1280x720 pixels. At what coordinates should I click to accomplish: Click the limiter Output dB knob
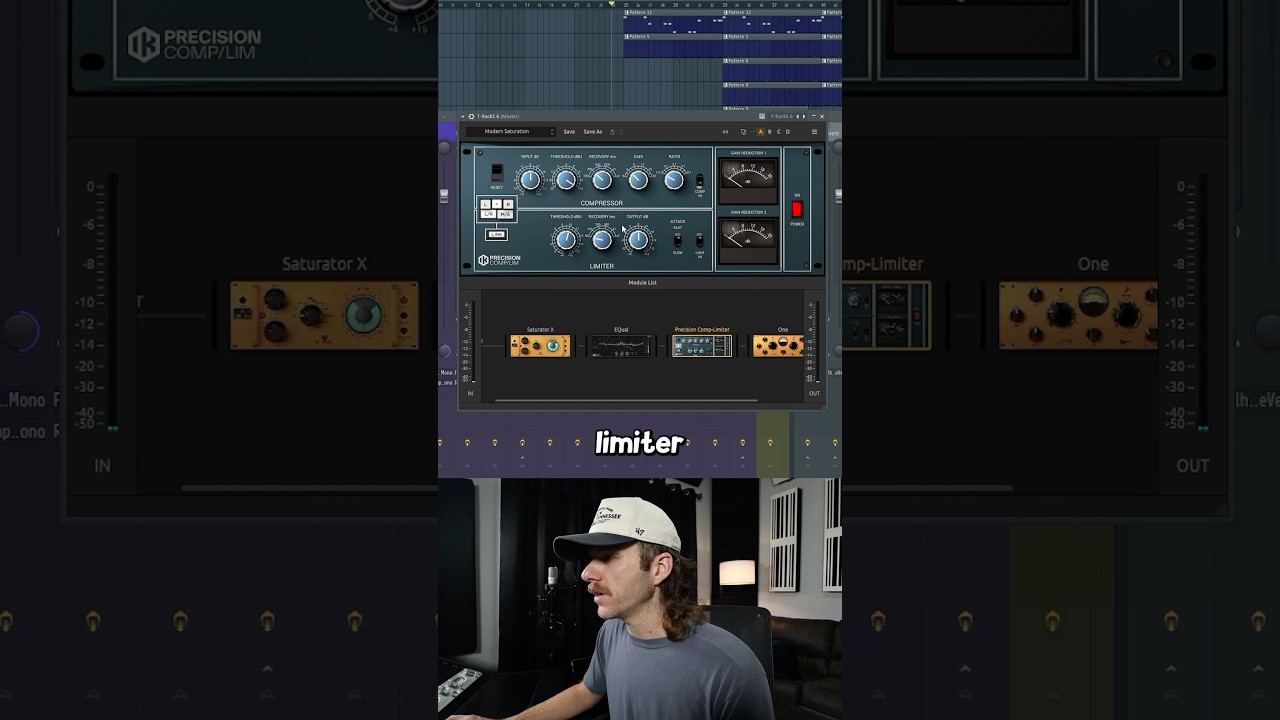[638, 240]
